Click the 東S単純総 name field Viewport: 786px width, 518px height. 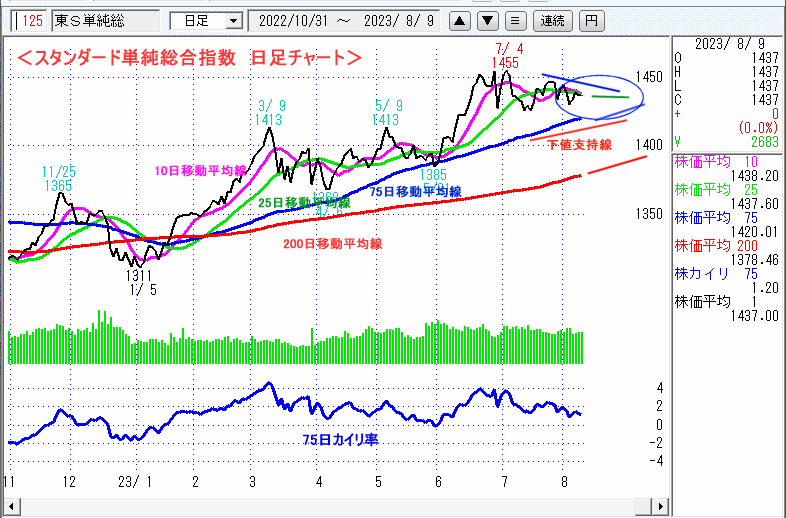click(110, 20)
